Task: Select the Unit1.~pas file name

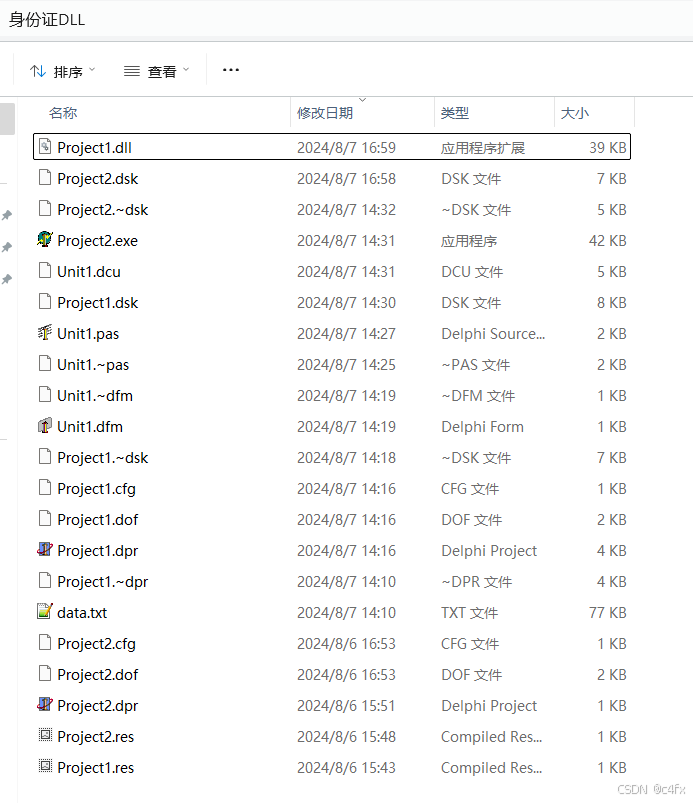Action: (93, 365)
